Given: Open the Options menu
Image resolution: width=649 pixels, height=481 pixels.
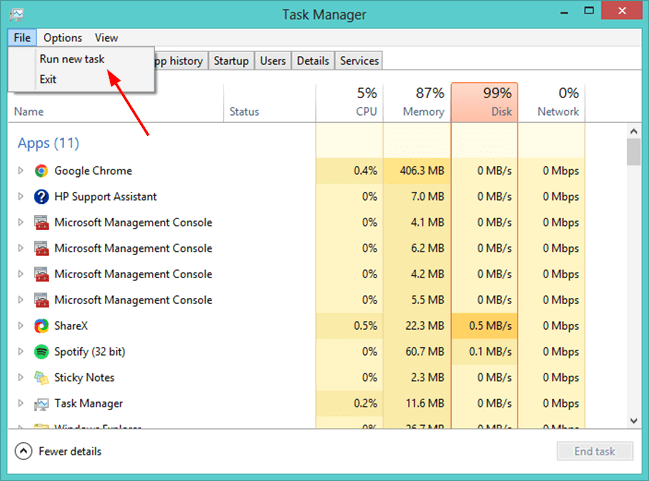Looking at the screenshot, I should point(63,38).
